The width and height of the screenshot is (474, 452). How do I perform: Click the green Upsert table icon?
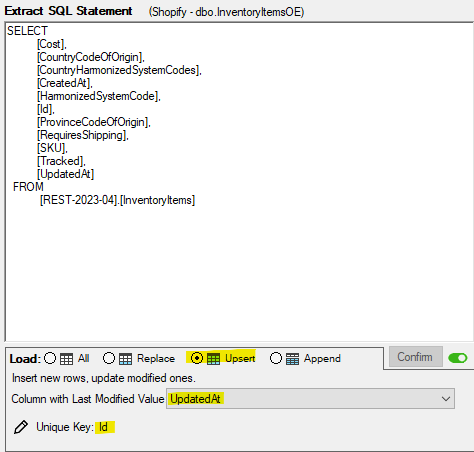point(213,359)
